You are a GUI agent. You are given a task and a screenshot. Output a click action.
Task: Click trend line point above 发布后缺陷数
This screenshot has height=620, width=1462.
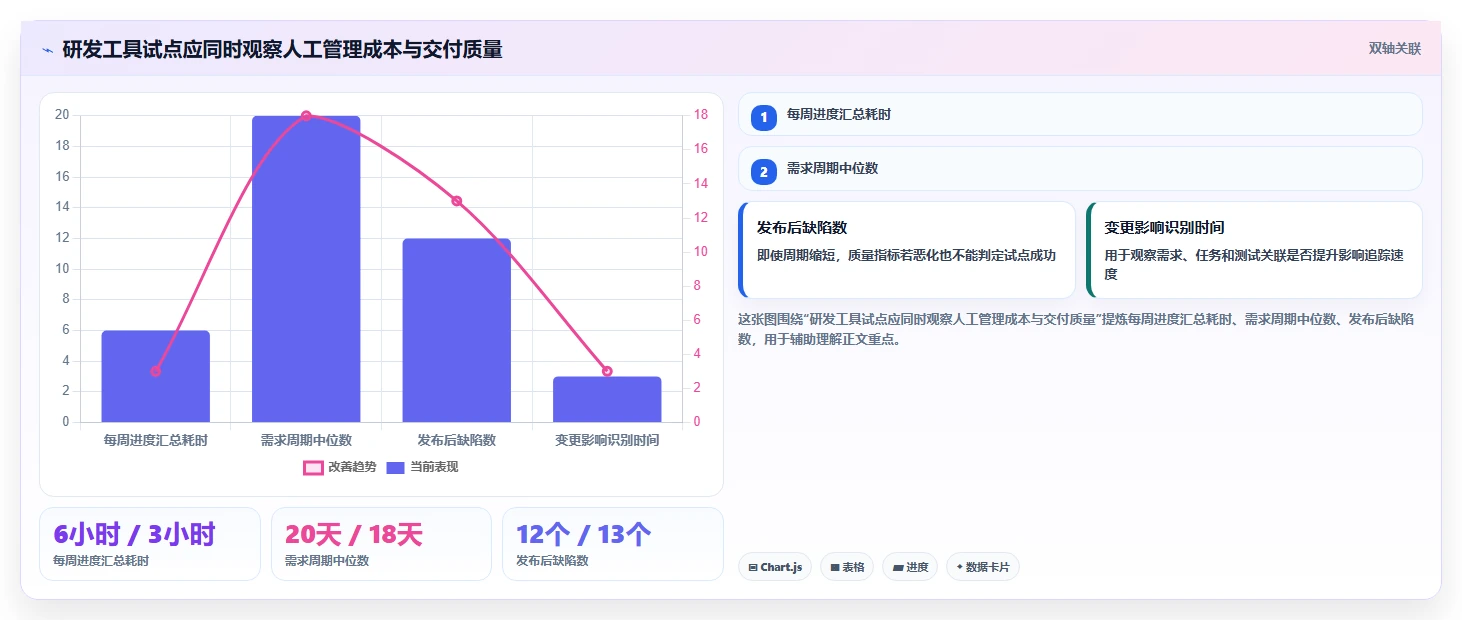pos(457,201)
